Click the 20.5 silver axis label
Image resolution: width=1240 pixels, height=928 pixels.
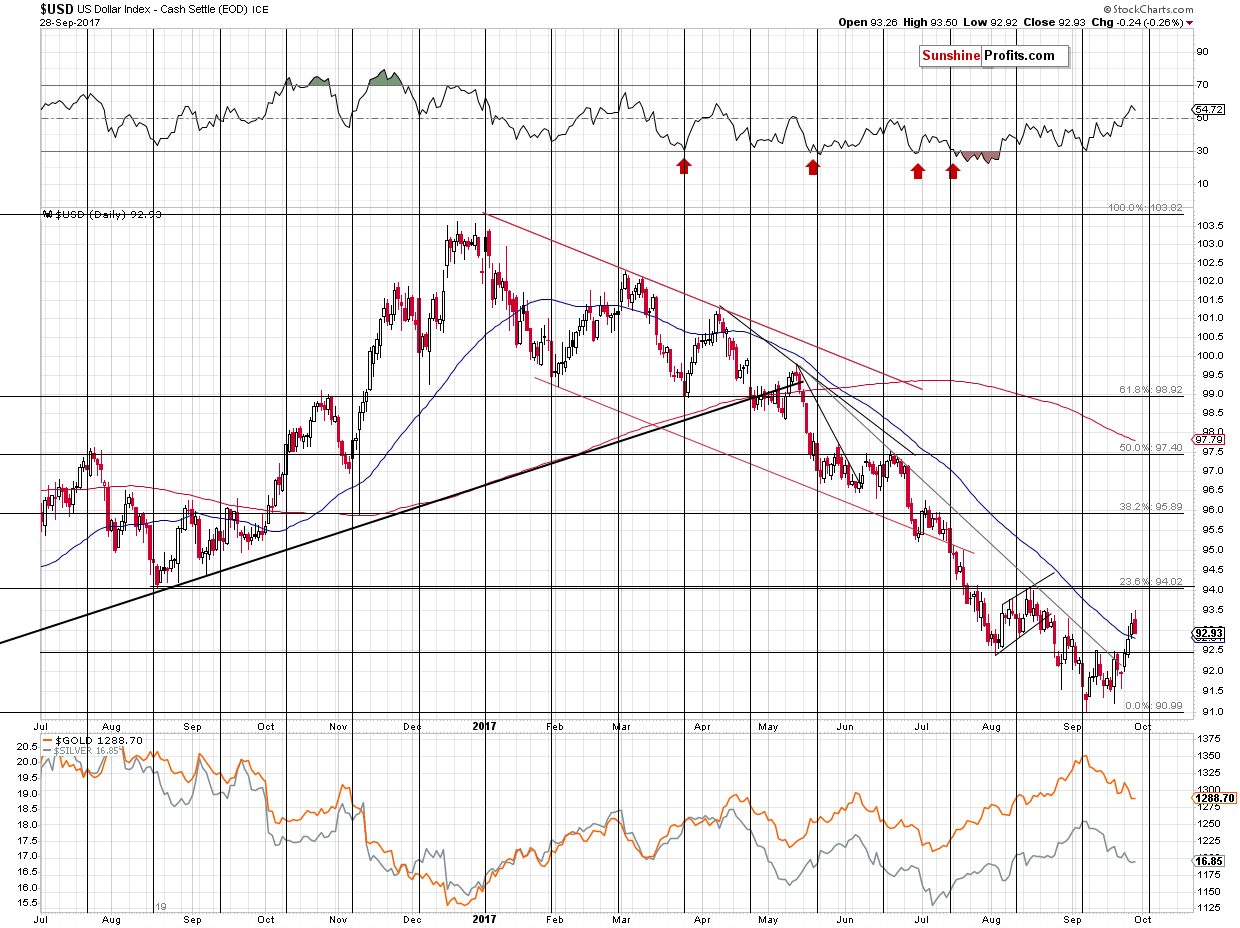click(x=29, y=745)
